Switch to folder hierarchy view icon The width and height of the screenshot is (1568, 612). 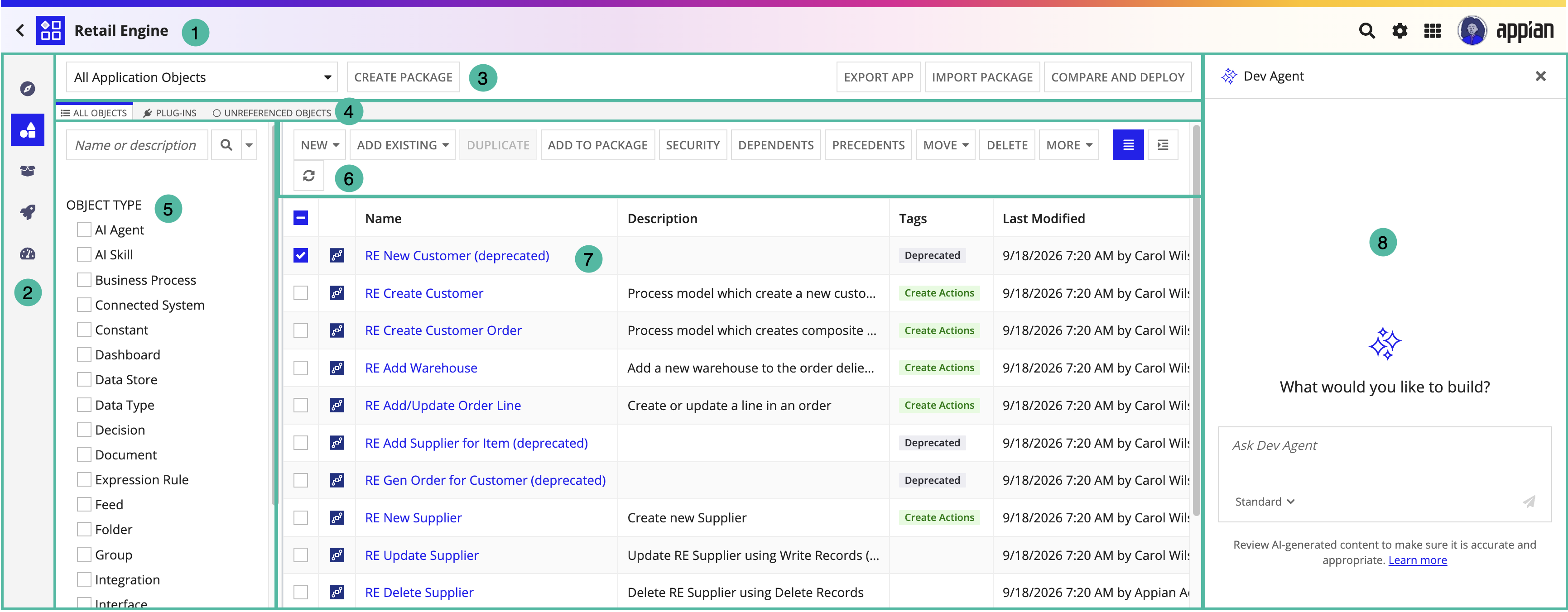pyautogui.click(x=1163, y=145)
